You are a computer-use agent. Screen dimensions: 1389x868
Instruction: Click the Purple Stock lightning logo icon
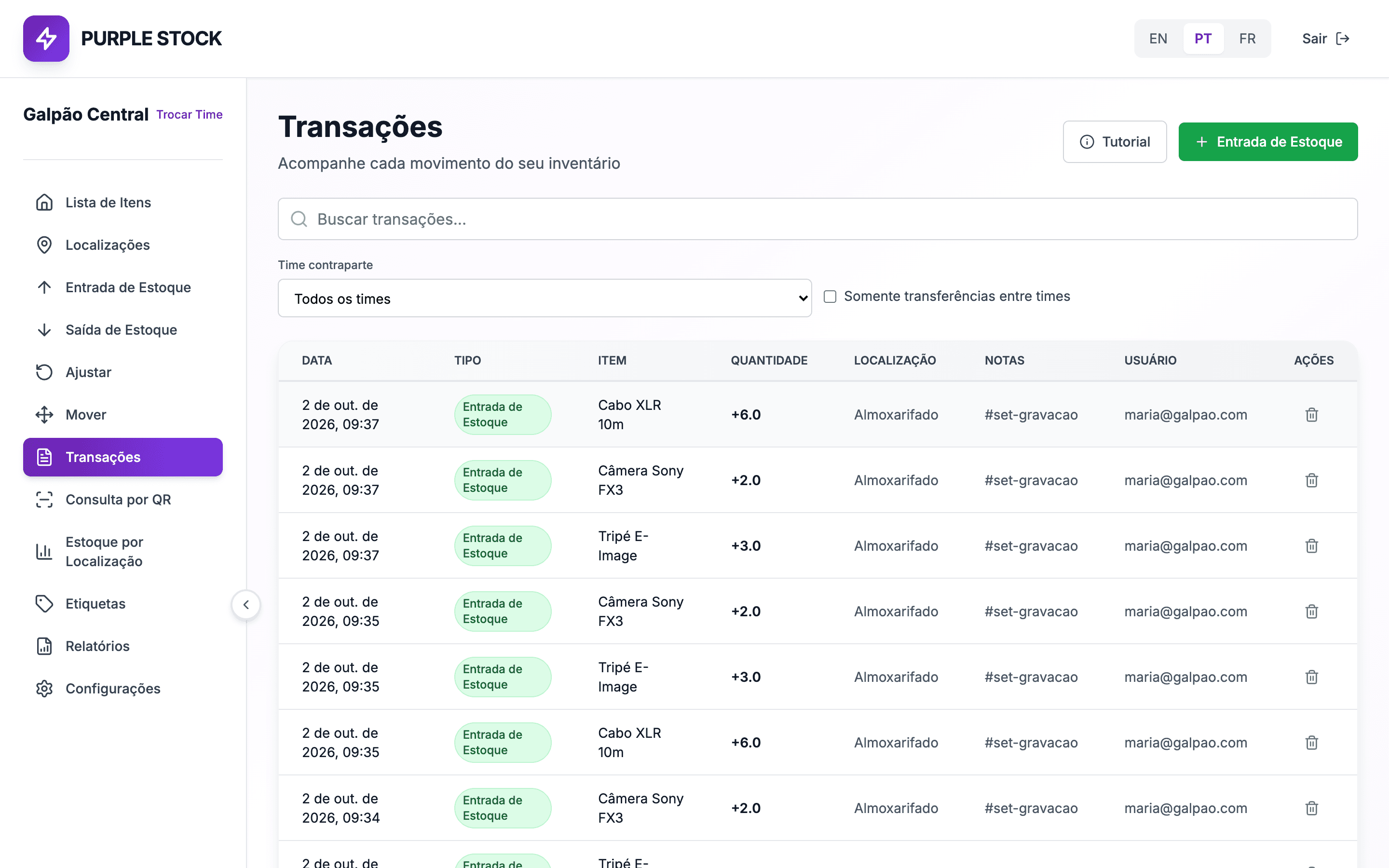[46, 39]
